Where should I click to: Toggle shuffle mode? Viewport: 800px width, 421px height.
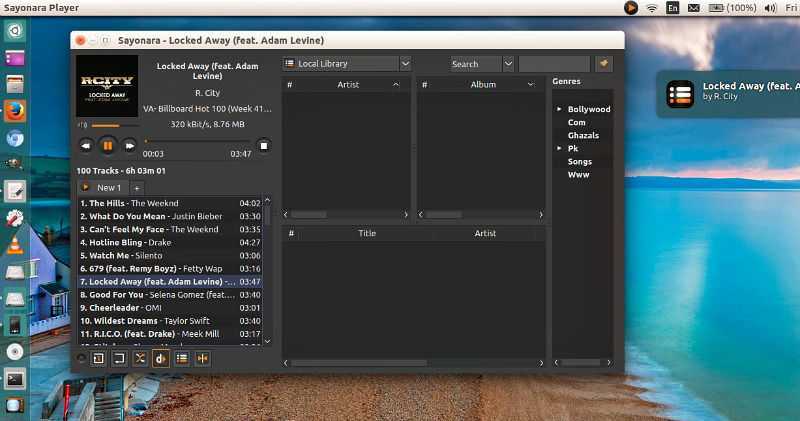tap(140, 359)
